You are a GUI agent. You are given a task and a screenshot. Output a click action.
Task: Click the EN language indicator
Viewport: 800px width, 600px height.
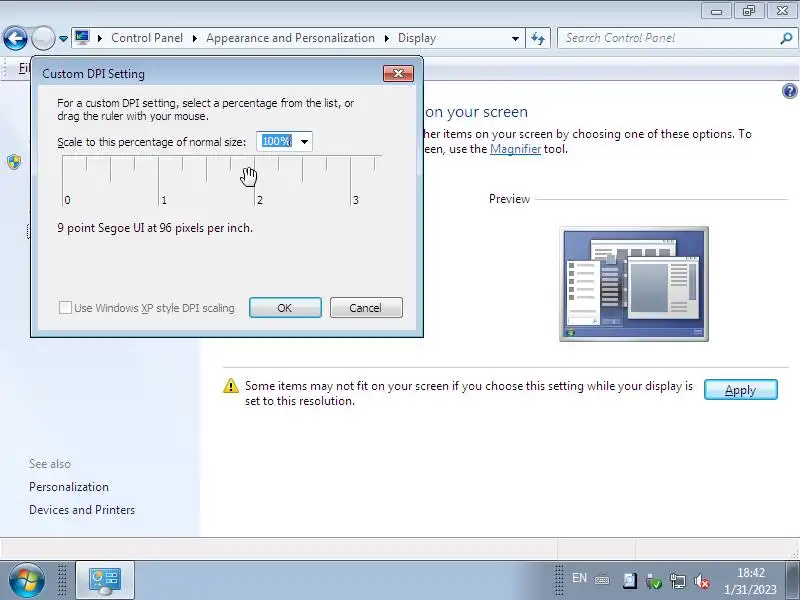click(x=579, y=578)
